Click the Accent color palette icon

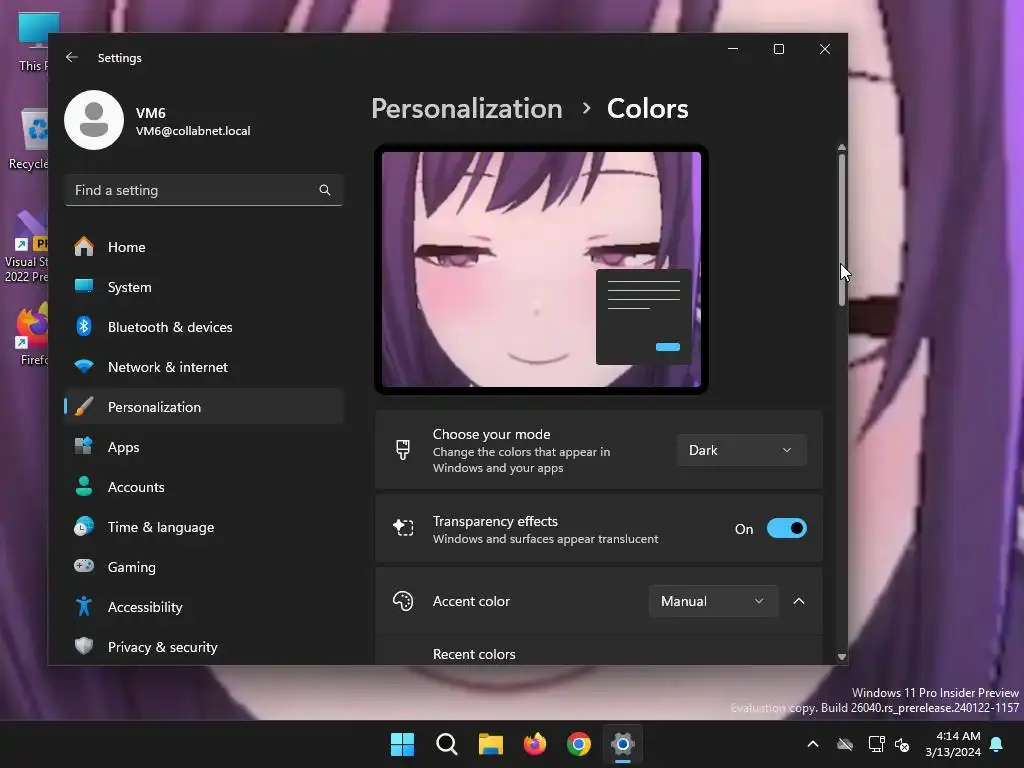point(403,601)
